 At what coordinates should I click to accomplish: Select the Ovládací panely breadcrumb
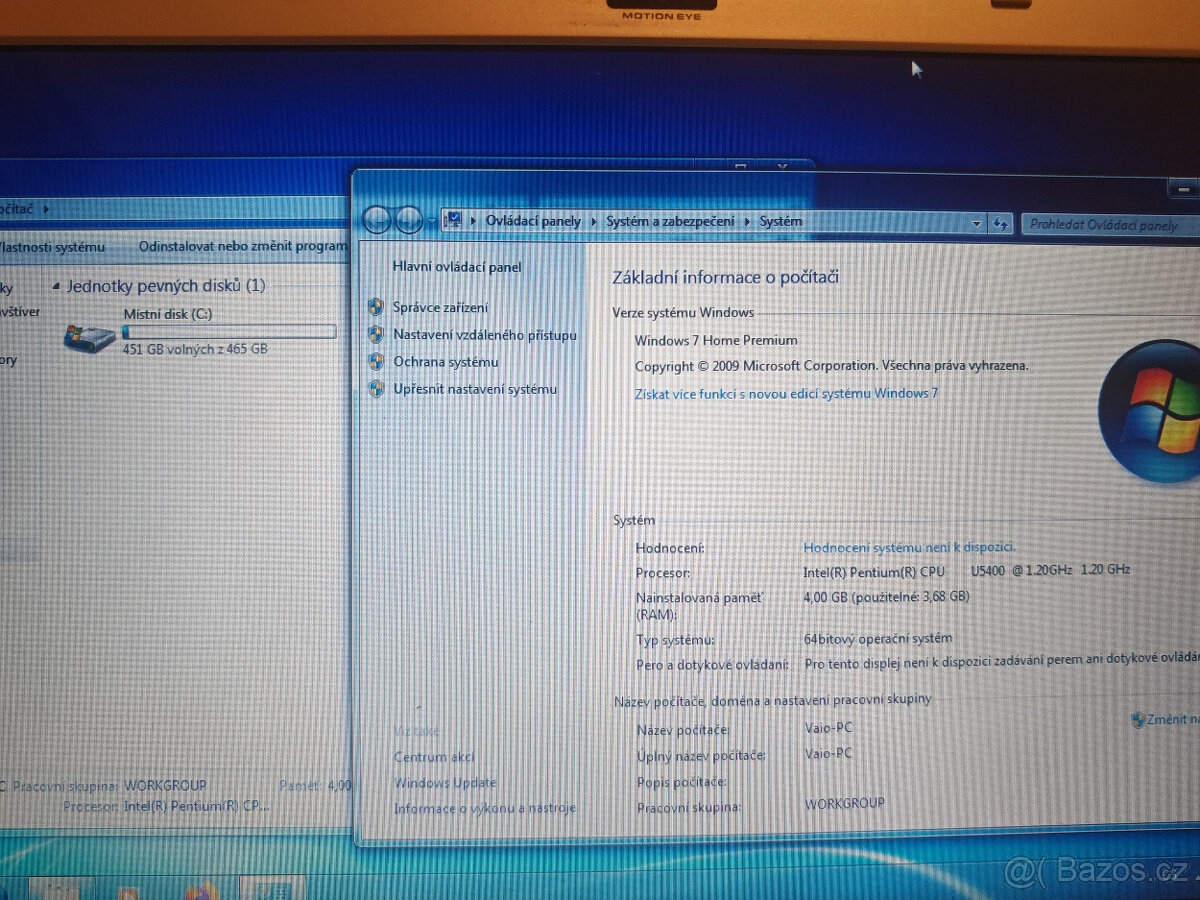click(533, 221)
